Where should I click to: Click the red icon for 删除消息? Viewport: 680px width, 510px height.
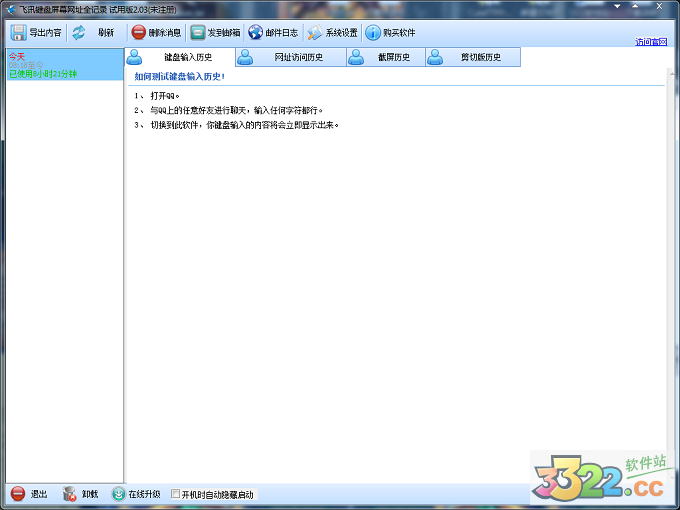click(x=138, y=33)
